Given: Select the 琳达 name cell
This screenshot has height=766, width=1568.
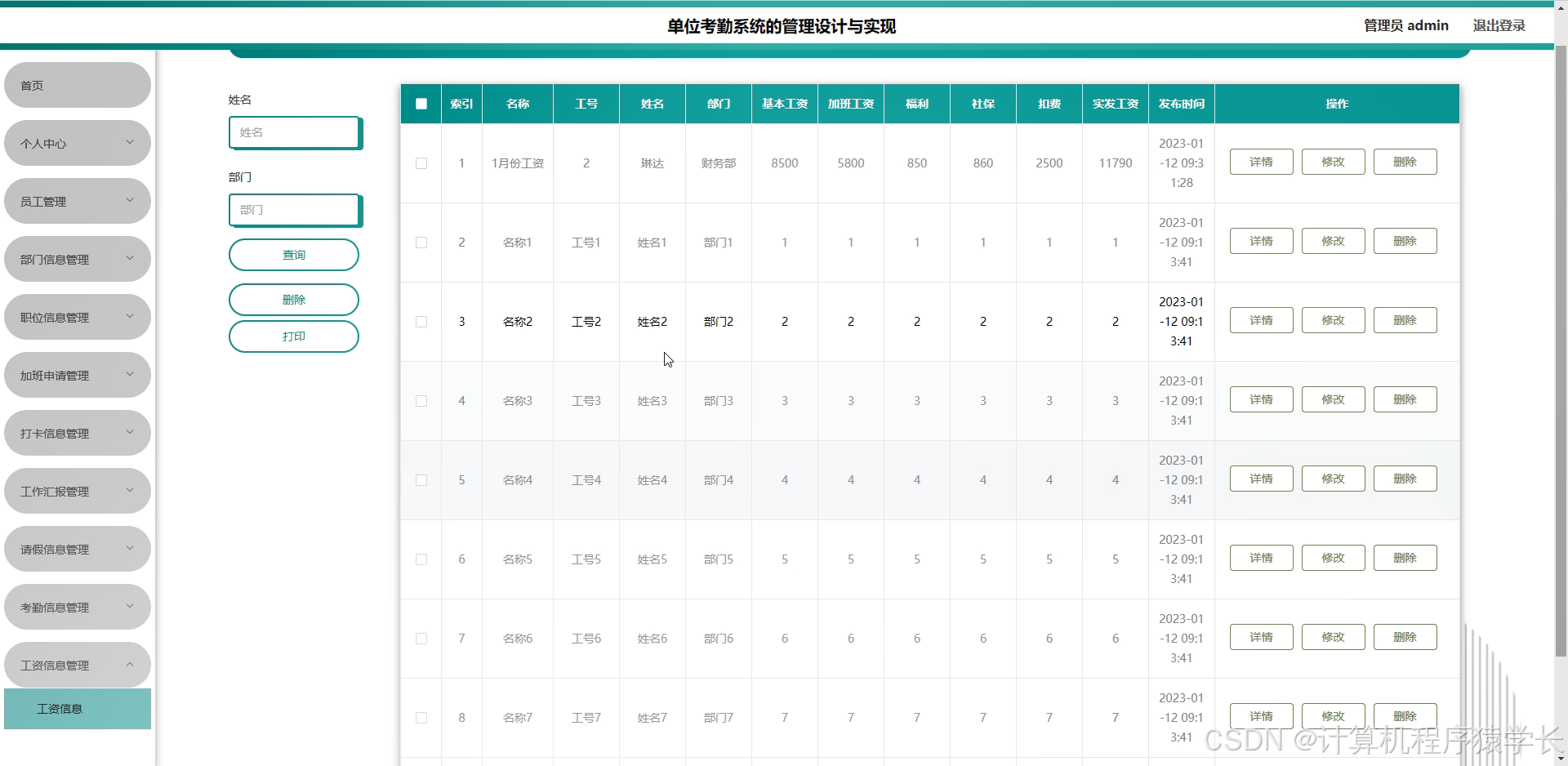Looking at the screenshot, I should (x=653, y=163).
